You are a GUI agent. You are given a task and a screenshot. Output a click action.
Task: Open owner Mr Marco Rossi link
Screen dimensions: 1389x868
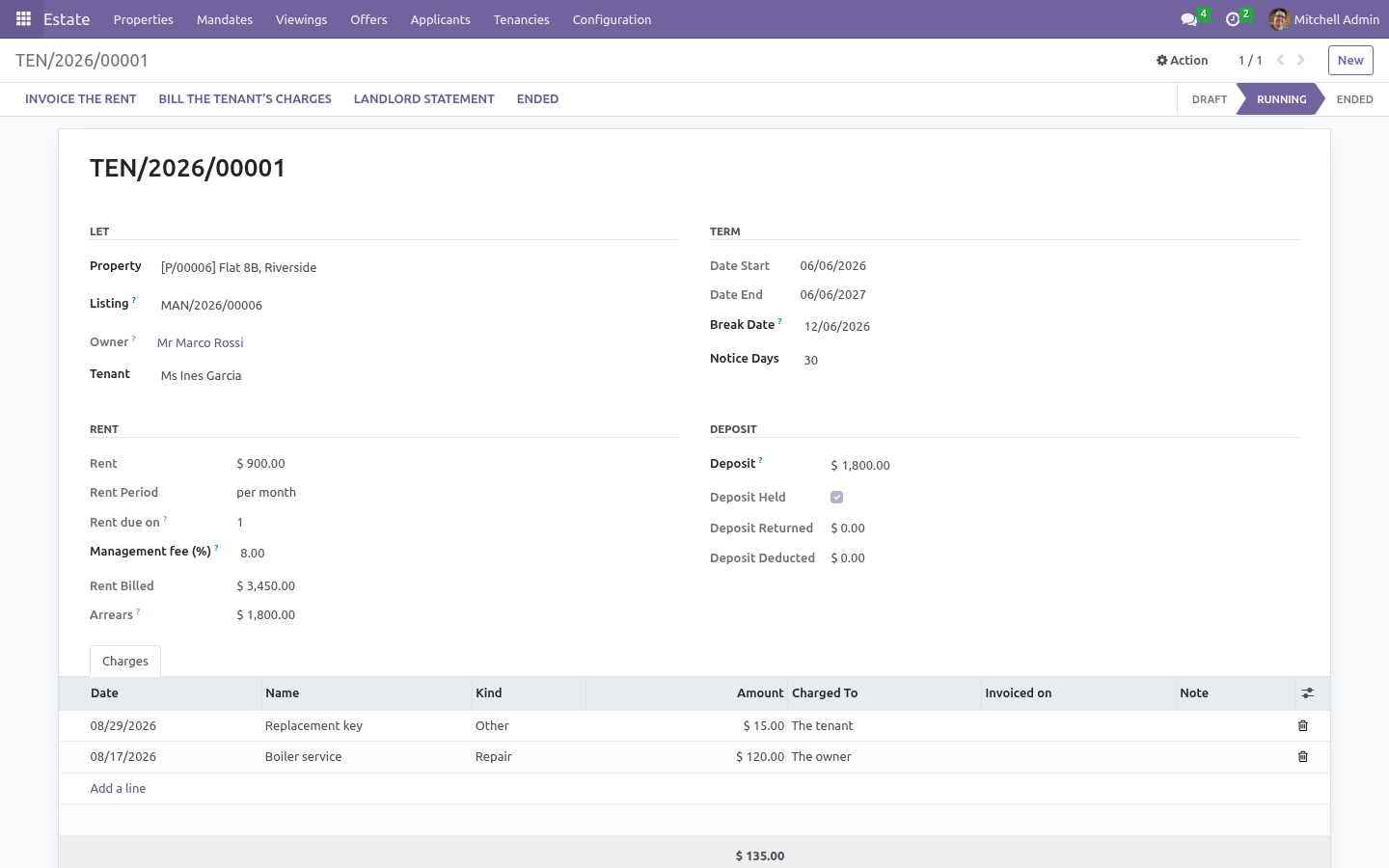(200, 343)
